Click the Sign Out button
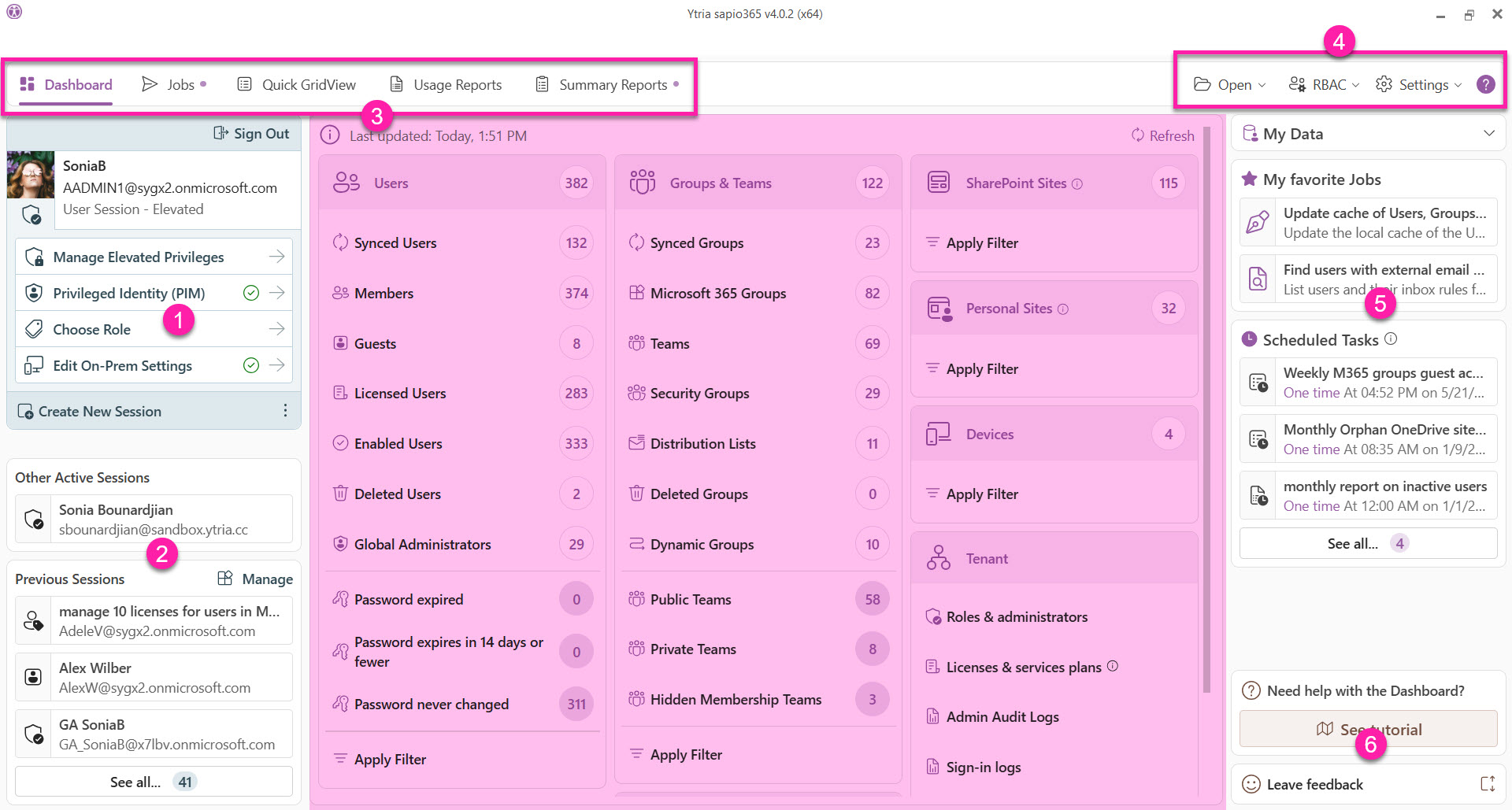The height and width of the screenshot is (810, 1512). [x=251, y=134]
